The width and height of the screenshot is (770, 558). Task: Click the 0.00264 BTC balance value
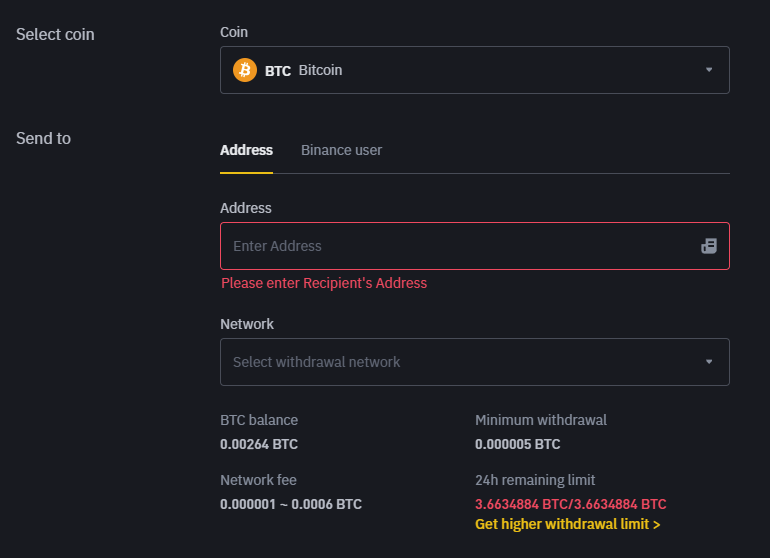tap(259, 444)
